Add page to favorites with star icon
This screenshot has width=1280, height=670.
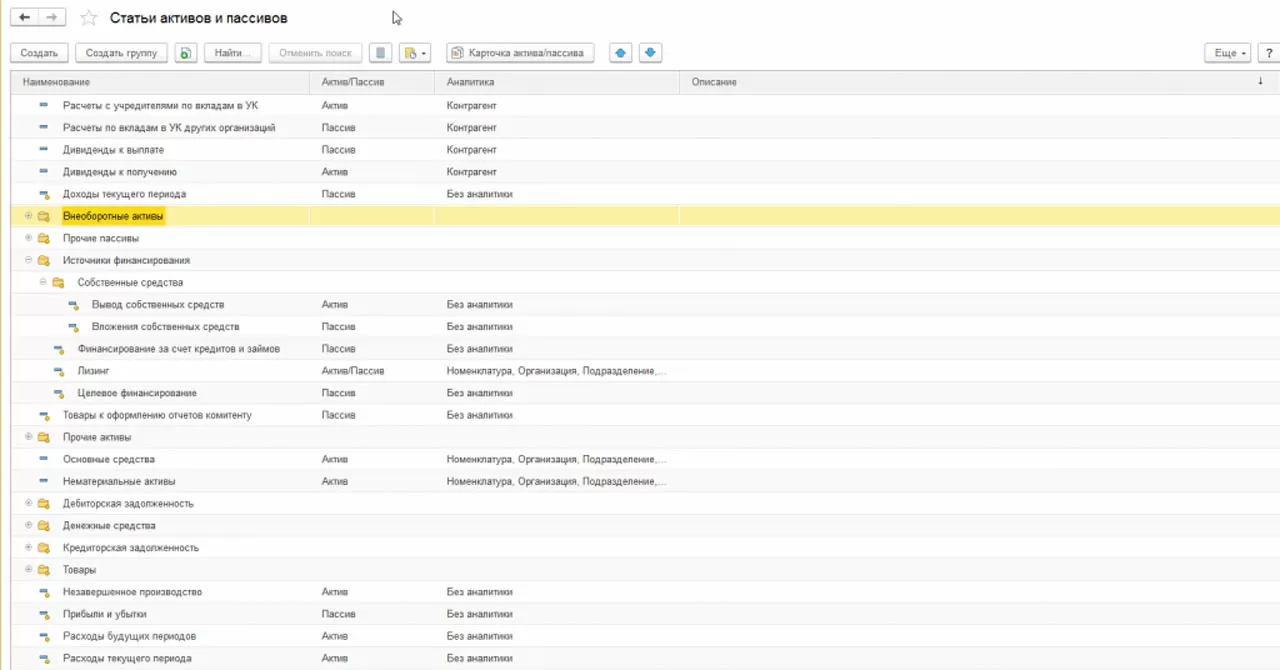[x=89, y=18]
